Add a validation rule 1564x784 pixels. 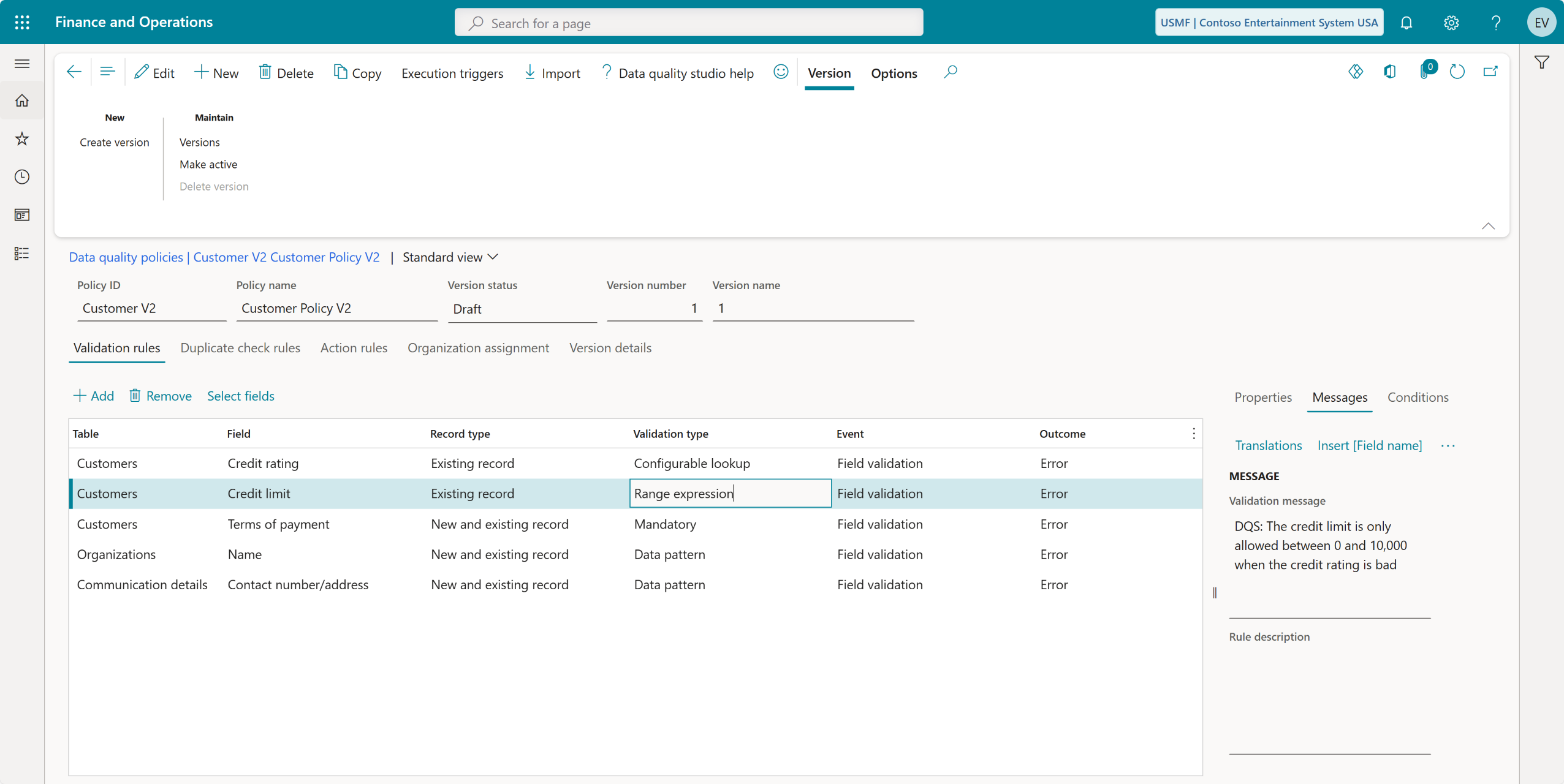[94, 396]
